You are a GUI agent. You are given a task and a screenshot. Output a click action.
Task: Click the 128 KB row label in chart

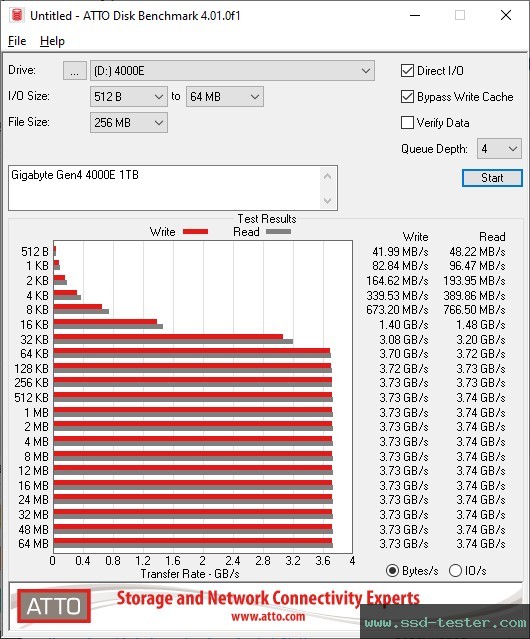pyautogui.click(x=31, y=369)
